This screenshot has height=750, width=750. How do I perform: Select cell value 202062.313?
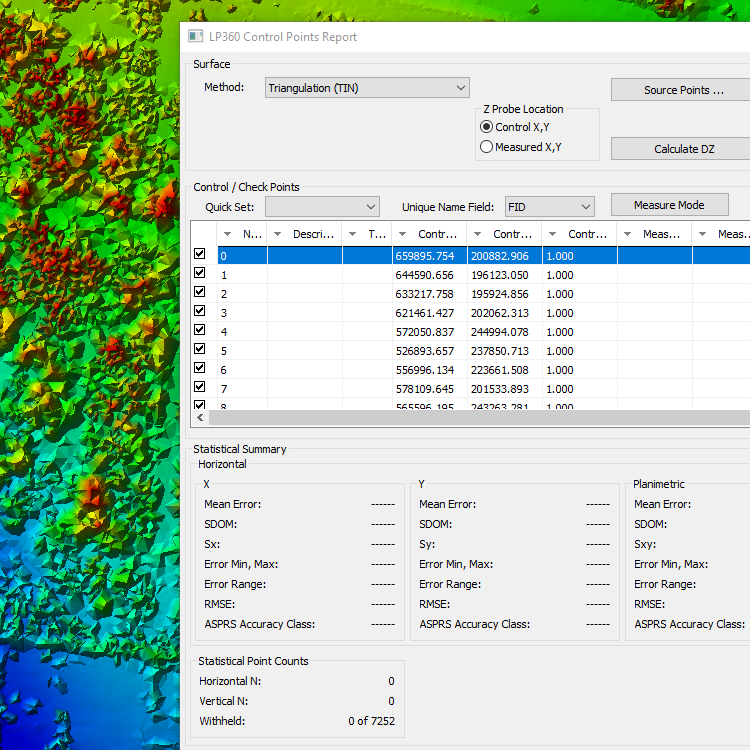tap(500, 313)
